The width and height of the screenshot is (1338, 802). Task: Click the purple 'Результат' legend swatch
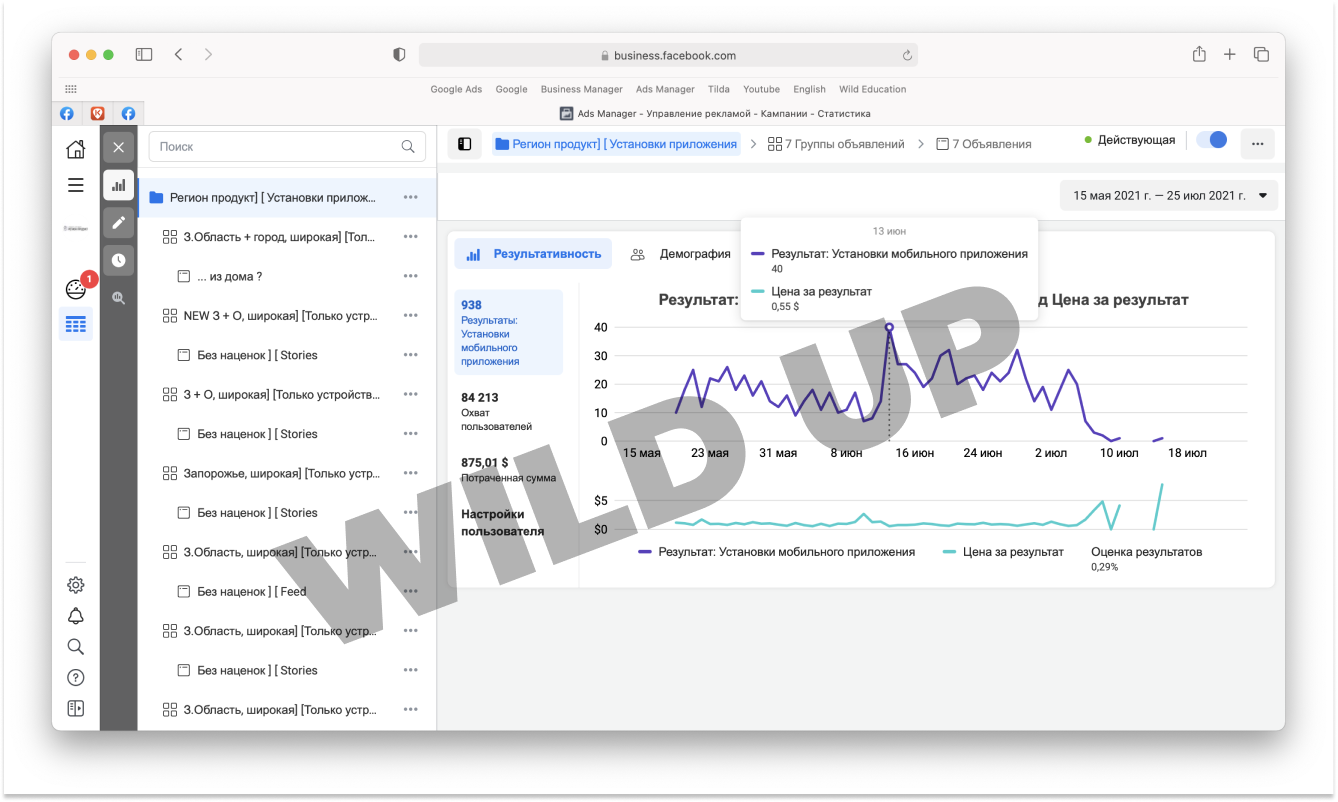645,552
